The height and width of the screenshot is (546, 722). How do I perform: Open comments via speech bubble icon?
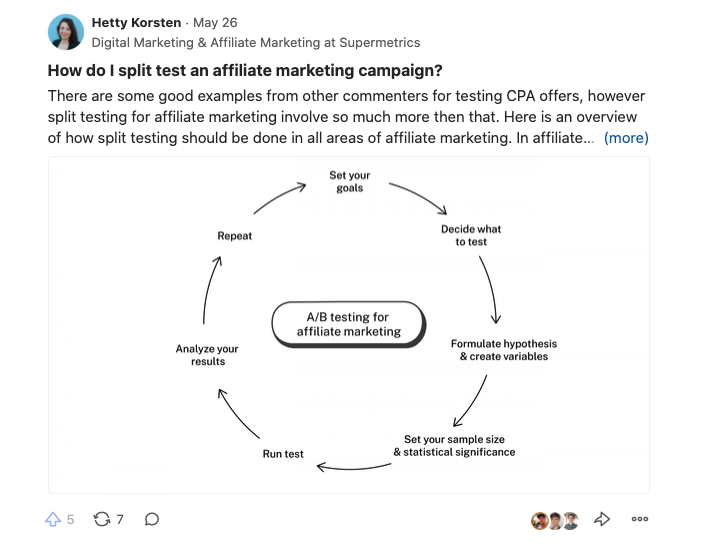pyautogui.click(x=152, y=519)
